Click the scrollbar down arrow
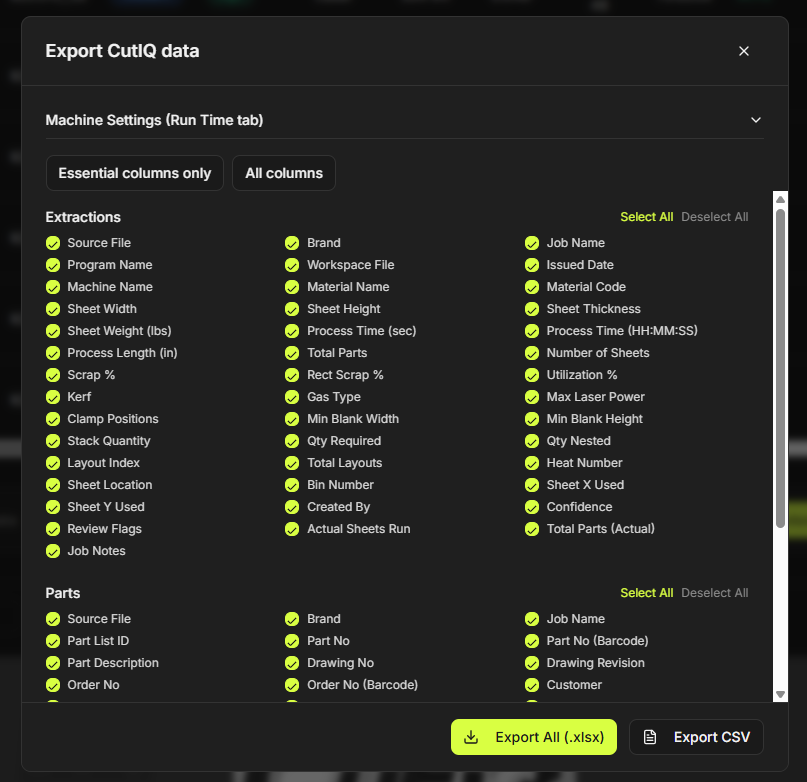Viewport: 807px width, 782px height. (x=780, y=694)
